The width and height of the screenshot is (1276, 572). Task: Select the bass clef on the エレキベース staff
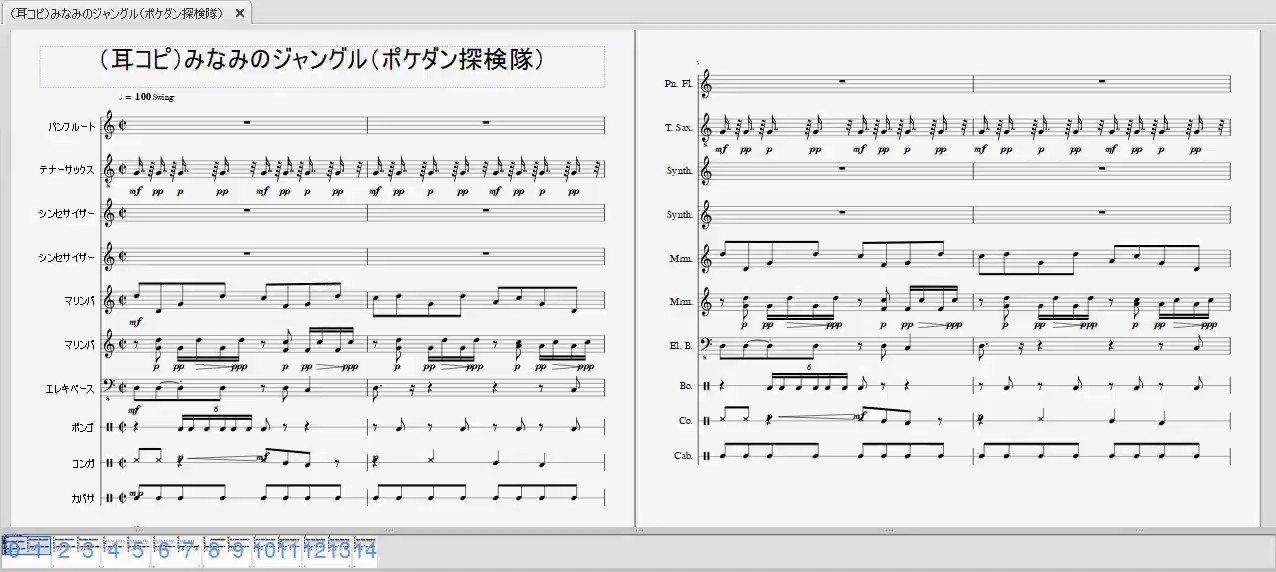(x=109, y=386)
